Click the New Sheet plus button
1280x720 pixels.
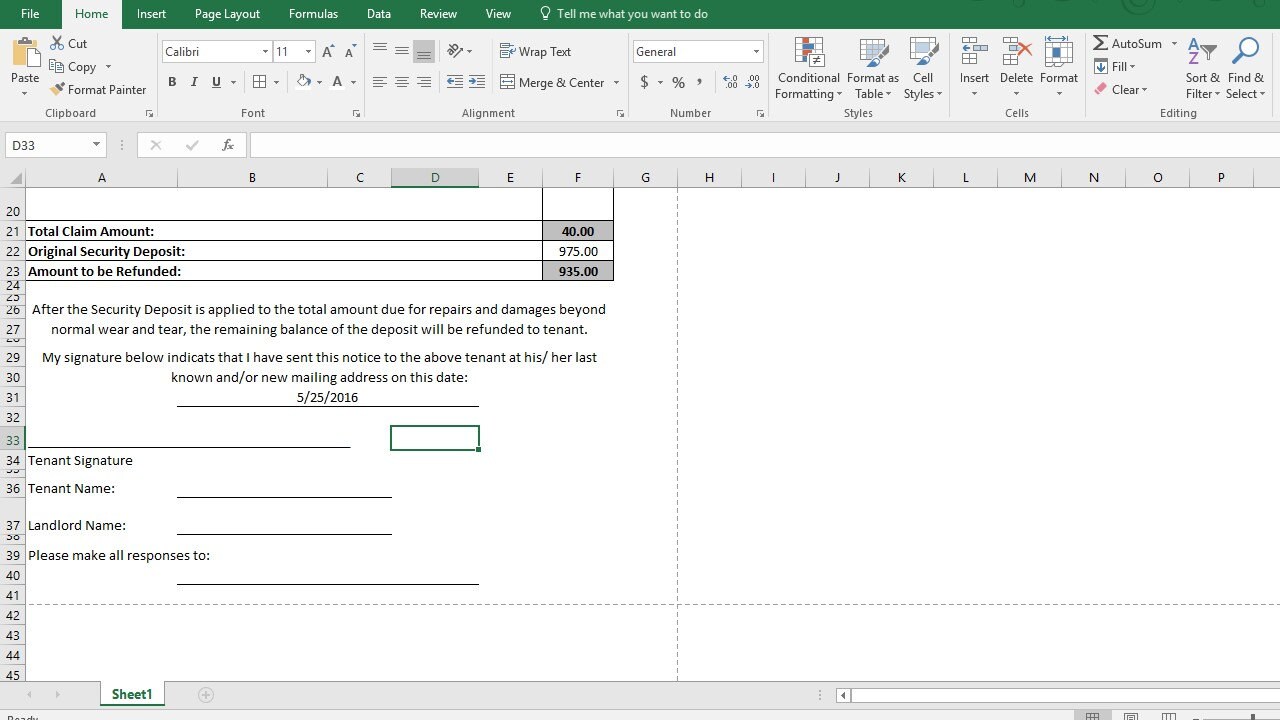[205, 694]
